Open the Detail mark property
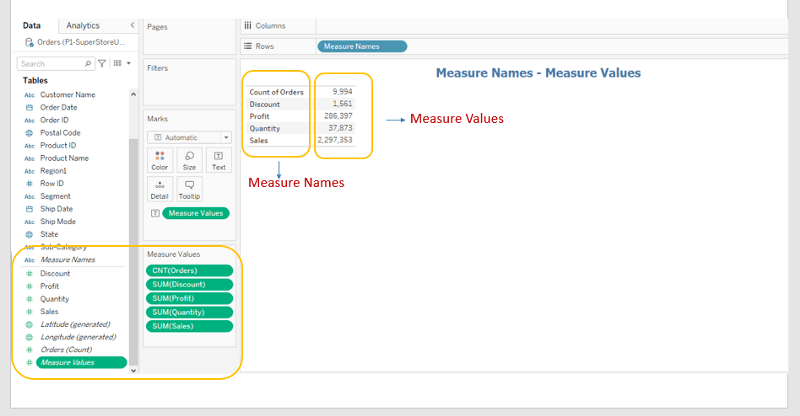This screenshot has height=416, width=800. pos(160,190)
